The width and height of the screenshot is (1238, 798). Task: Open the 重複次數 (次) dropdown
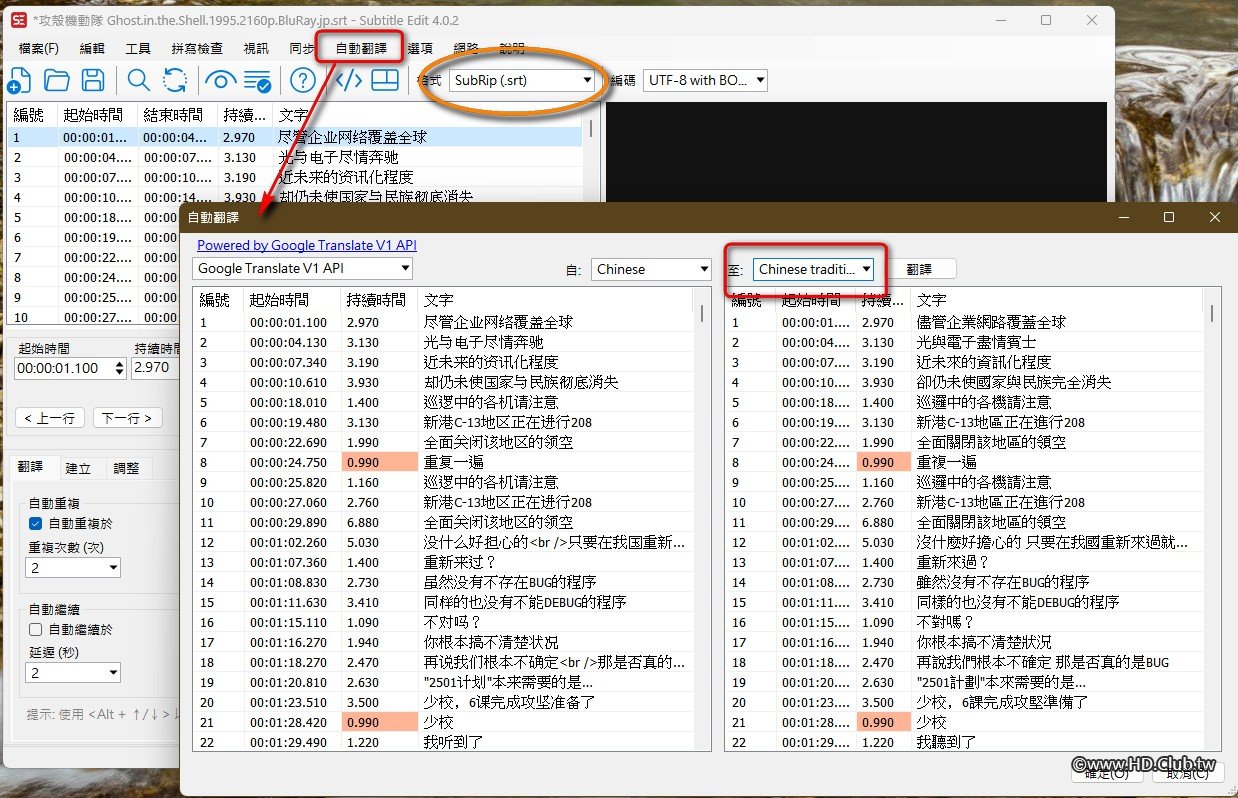point(73,567)
